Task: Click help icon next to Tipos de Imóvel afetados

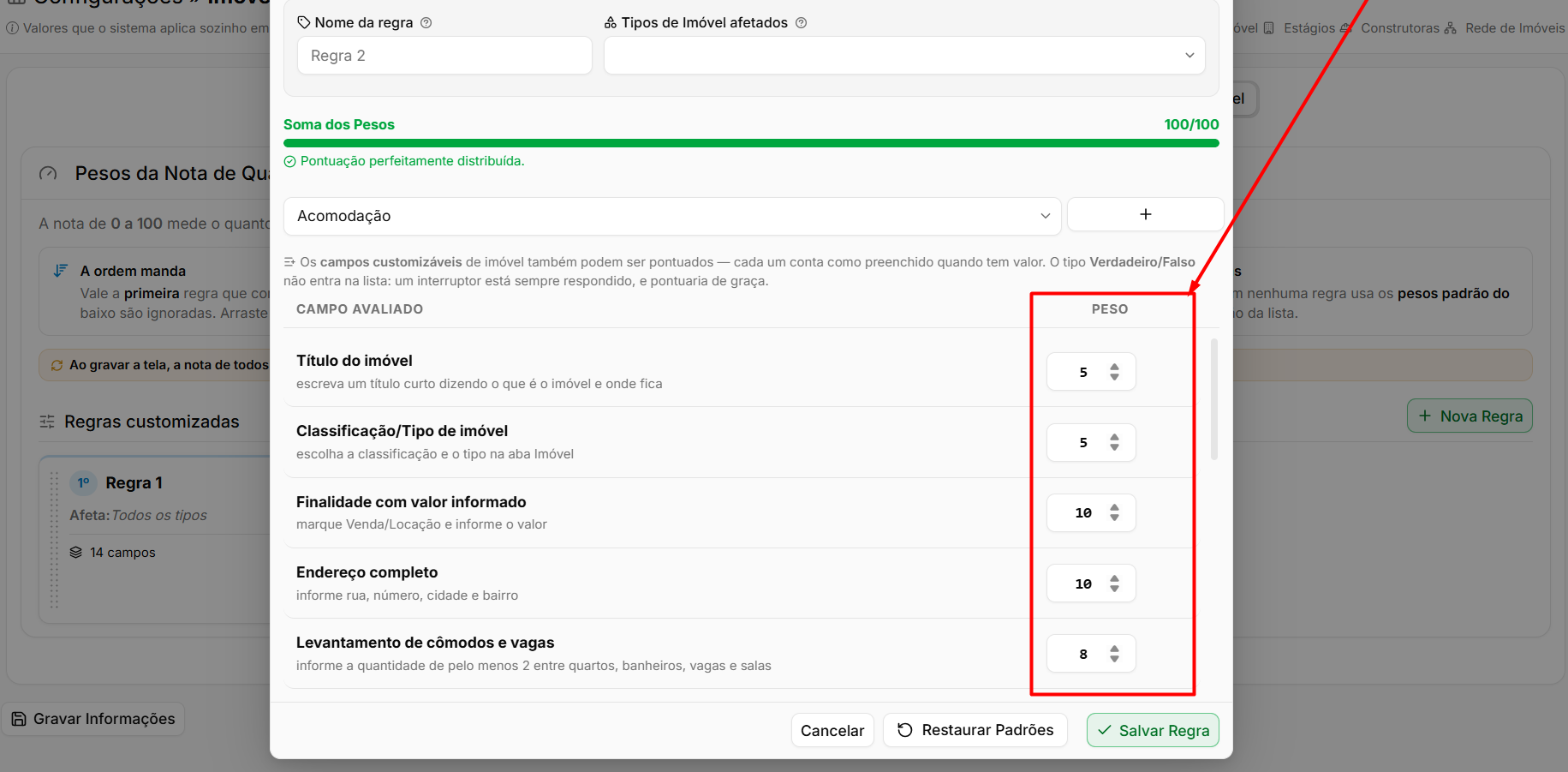Action: pos(802,23)
